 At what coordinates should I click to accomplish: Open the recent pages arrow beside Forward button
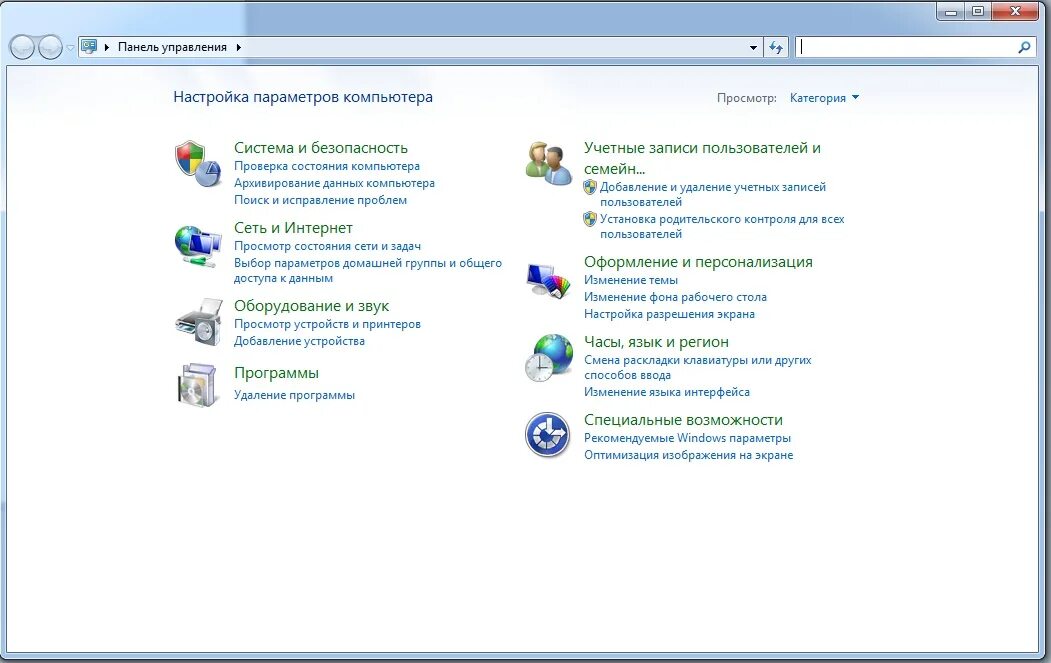(x=70, y=48)
